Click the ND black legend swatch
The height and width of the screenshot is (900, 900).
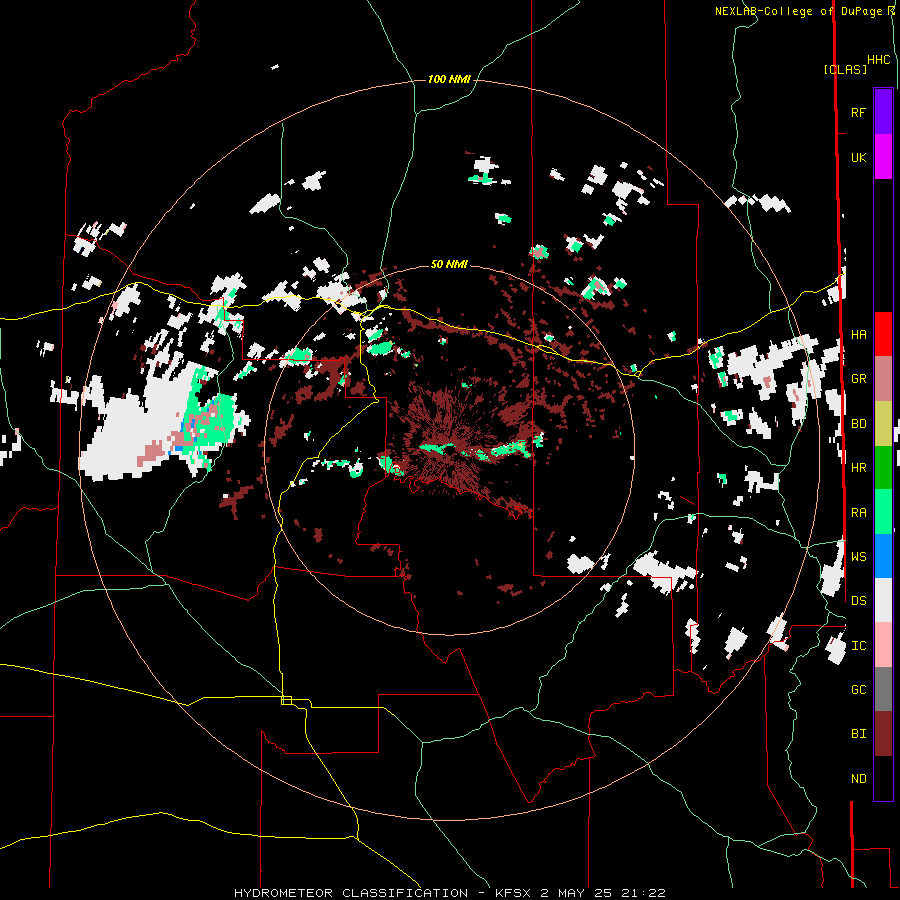pos(883,778)
